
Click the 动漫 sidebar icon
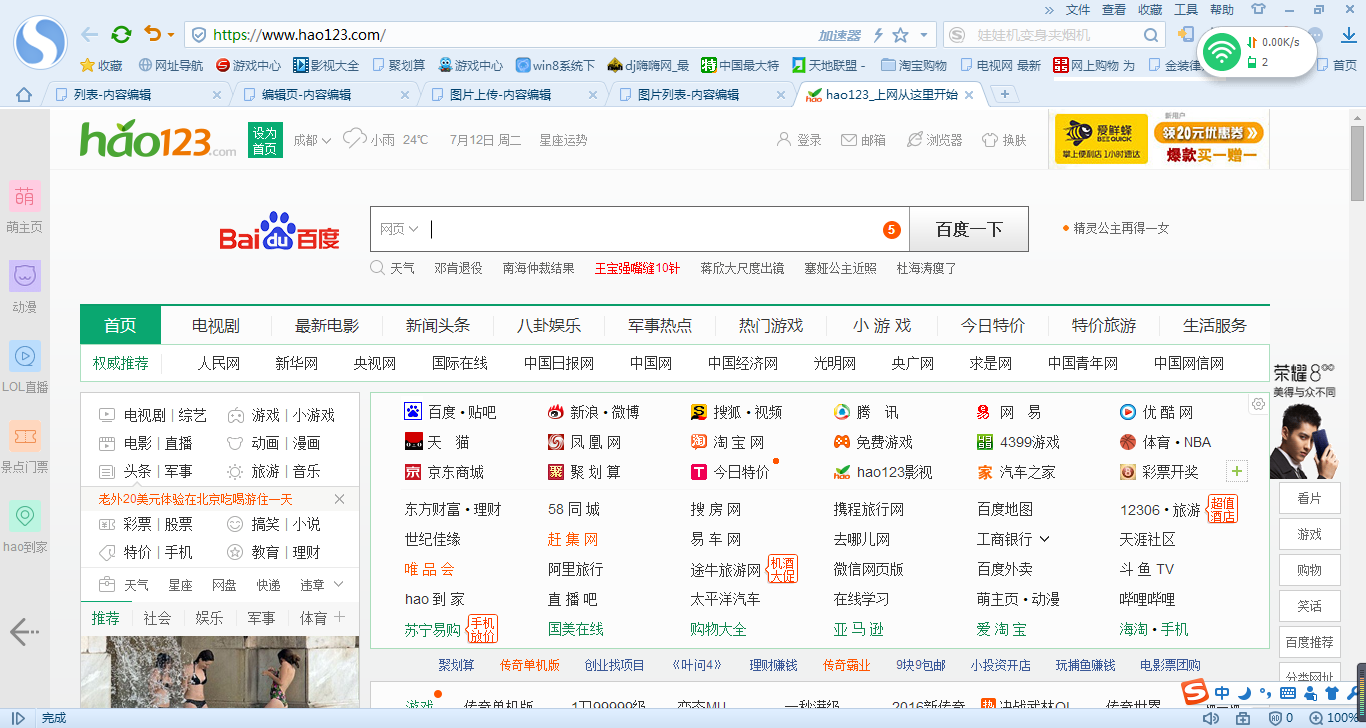[25, 276]
